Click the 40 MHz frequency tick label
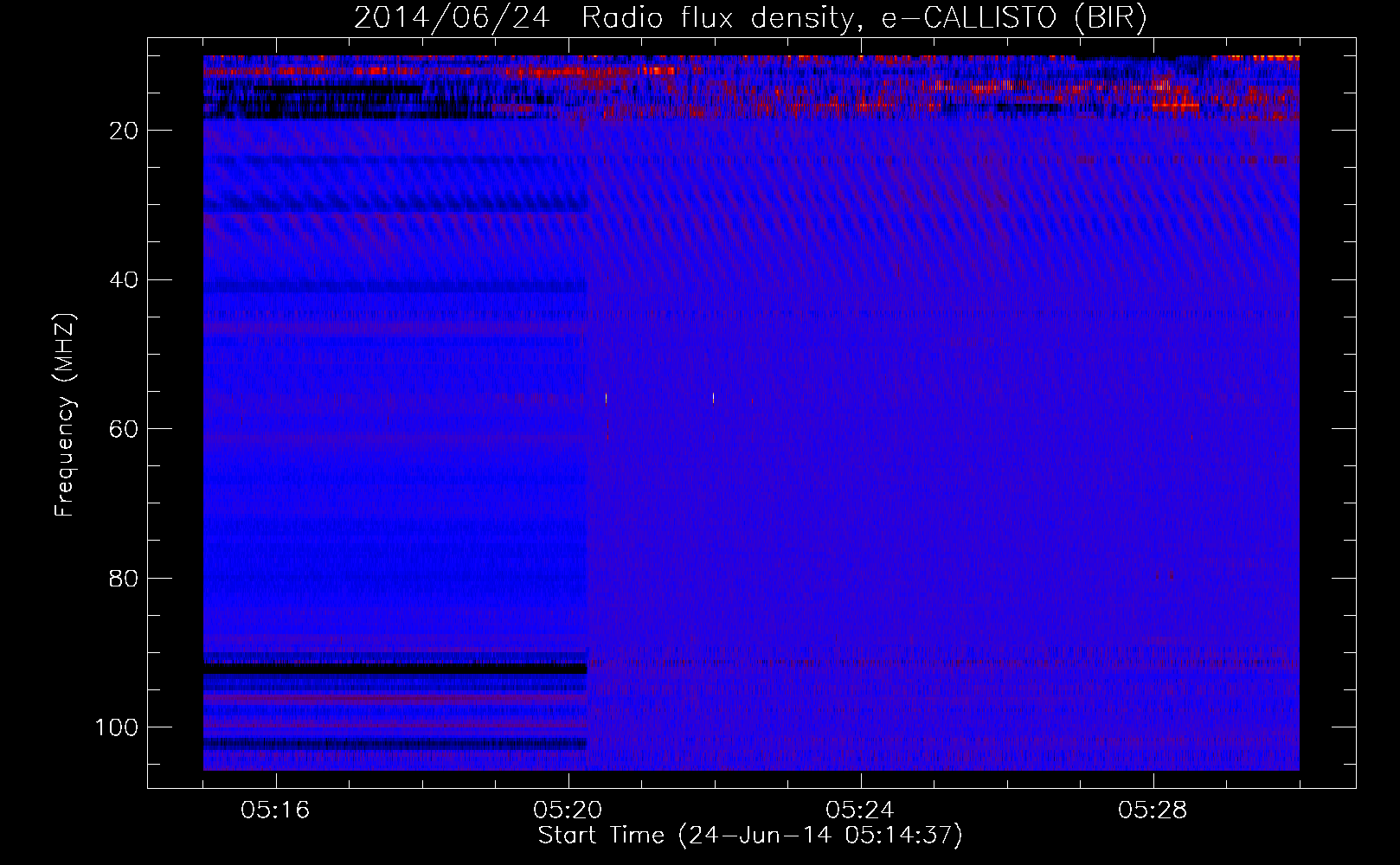This screenshot has width=1400, height=865. pyautogui.click(x=125, y=280)
